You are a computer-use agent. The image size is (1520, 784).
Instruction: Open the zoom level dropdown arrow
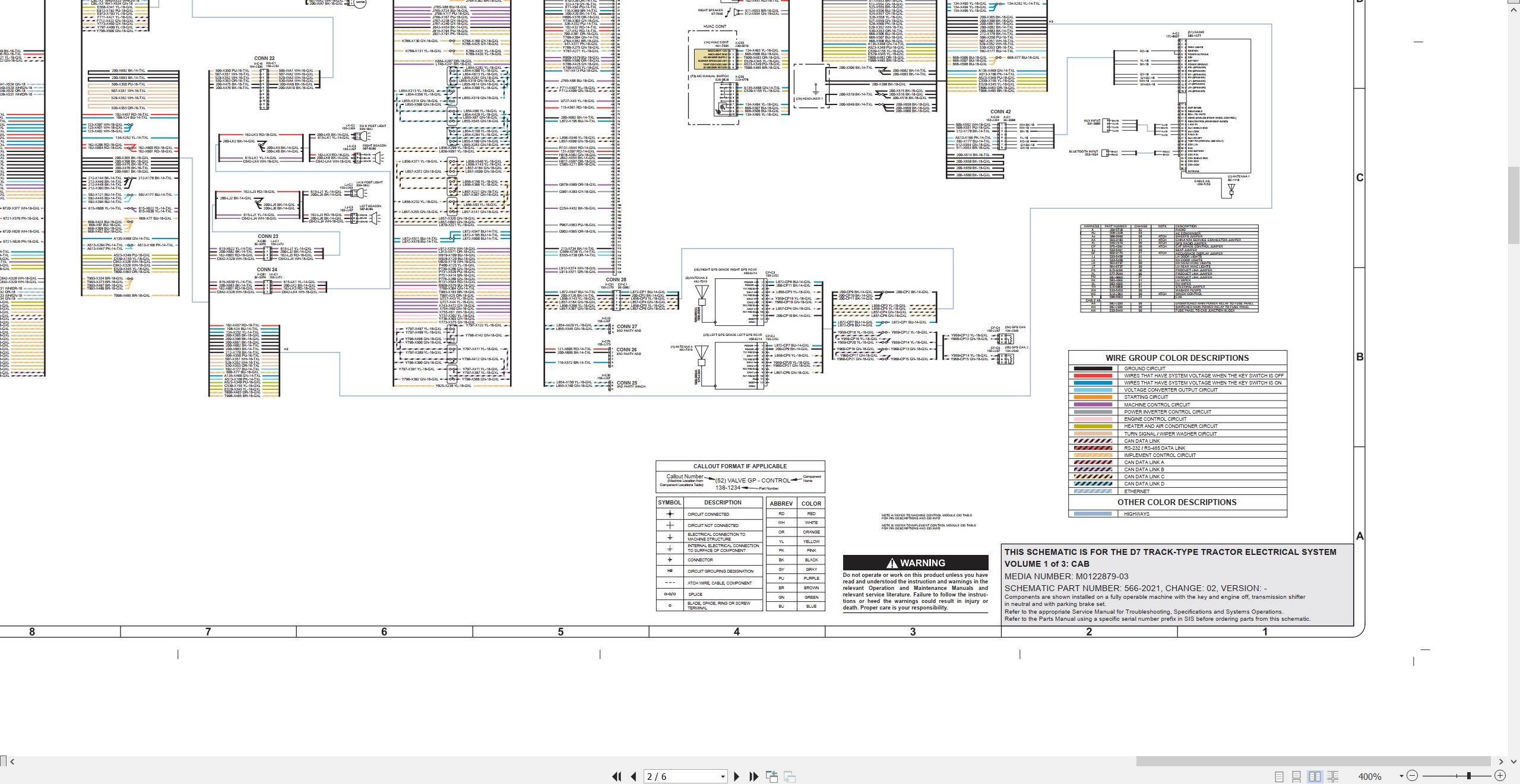click(1401, 776)
